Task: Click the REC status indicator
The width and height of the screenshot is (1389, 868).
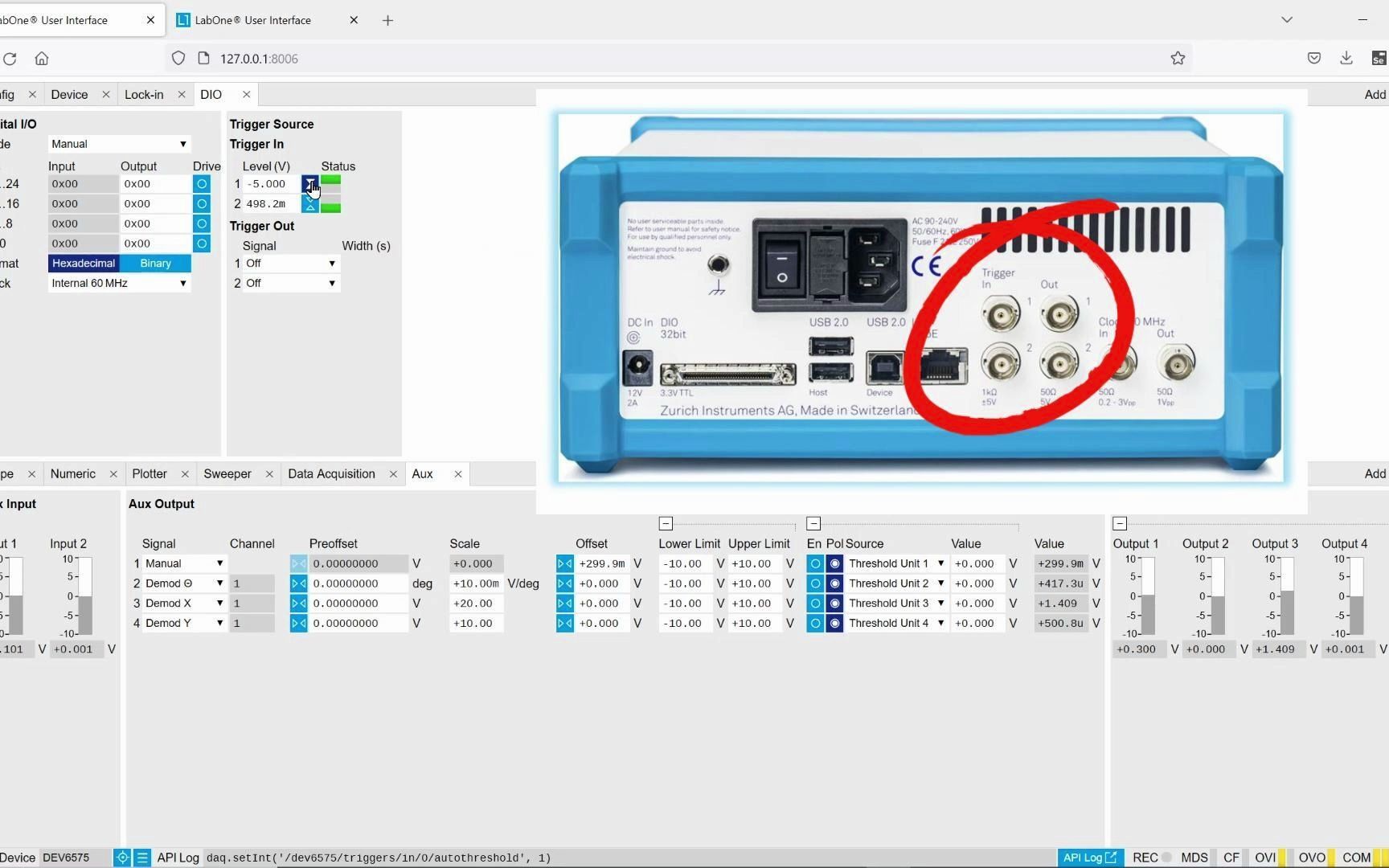Action: 1151,858
